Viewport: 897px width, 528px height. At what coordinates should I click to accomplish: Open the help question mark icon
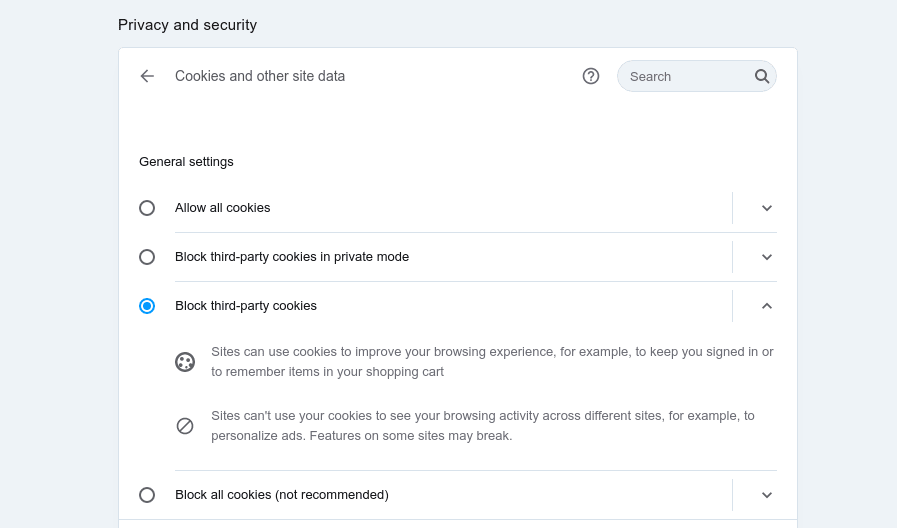tap(591, 76)
